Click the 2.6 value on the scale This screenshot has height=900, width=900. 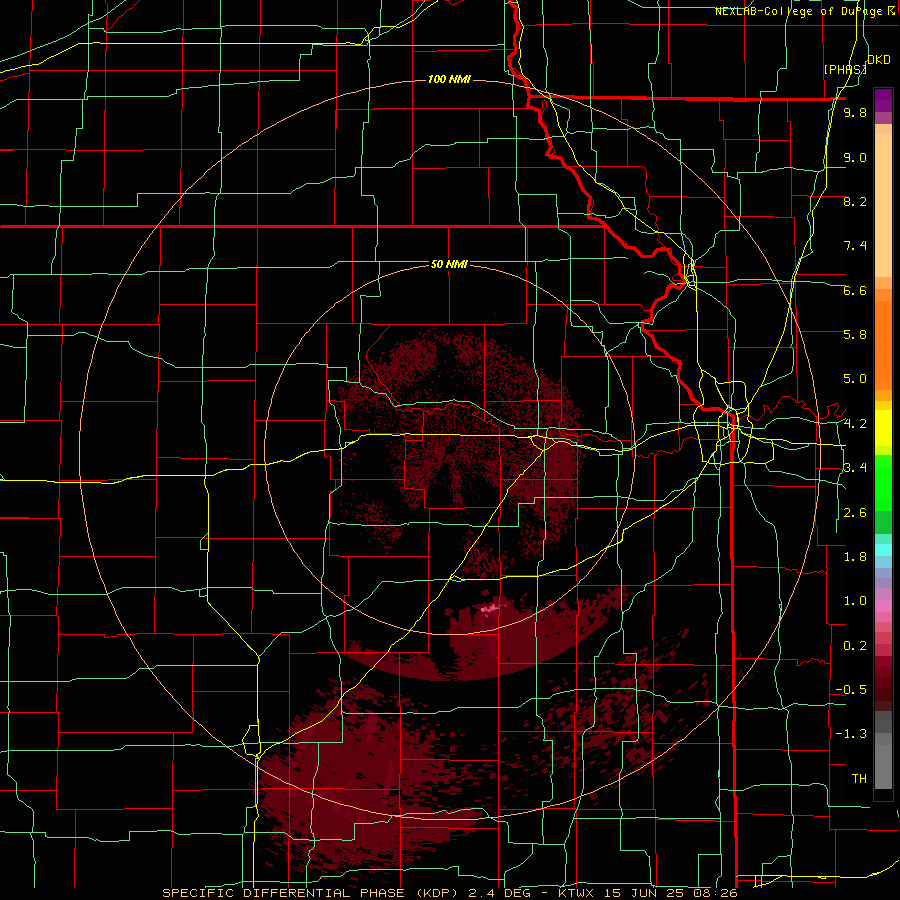pos(855,513)
